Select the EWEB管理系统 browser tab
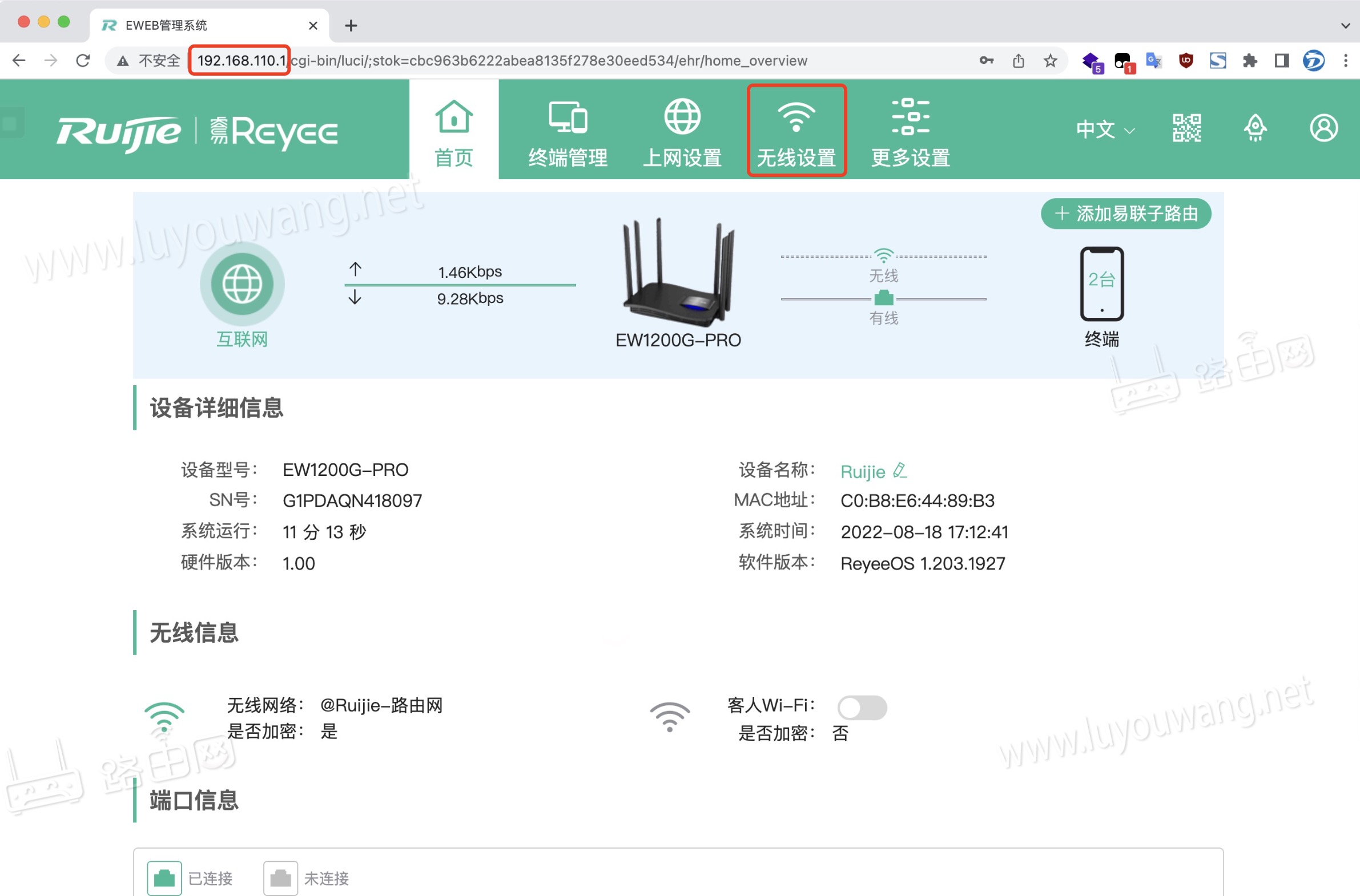Screen dimensions: 1360x896 [209, 26]
